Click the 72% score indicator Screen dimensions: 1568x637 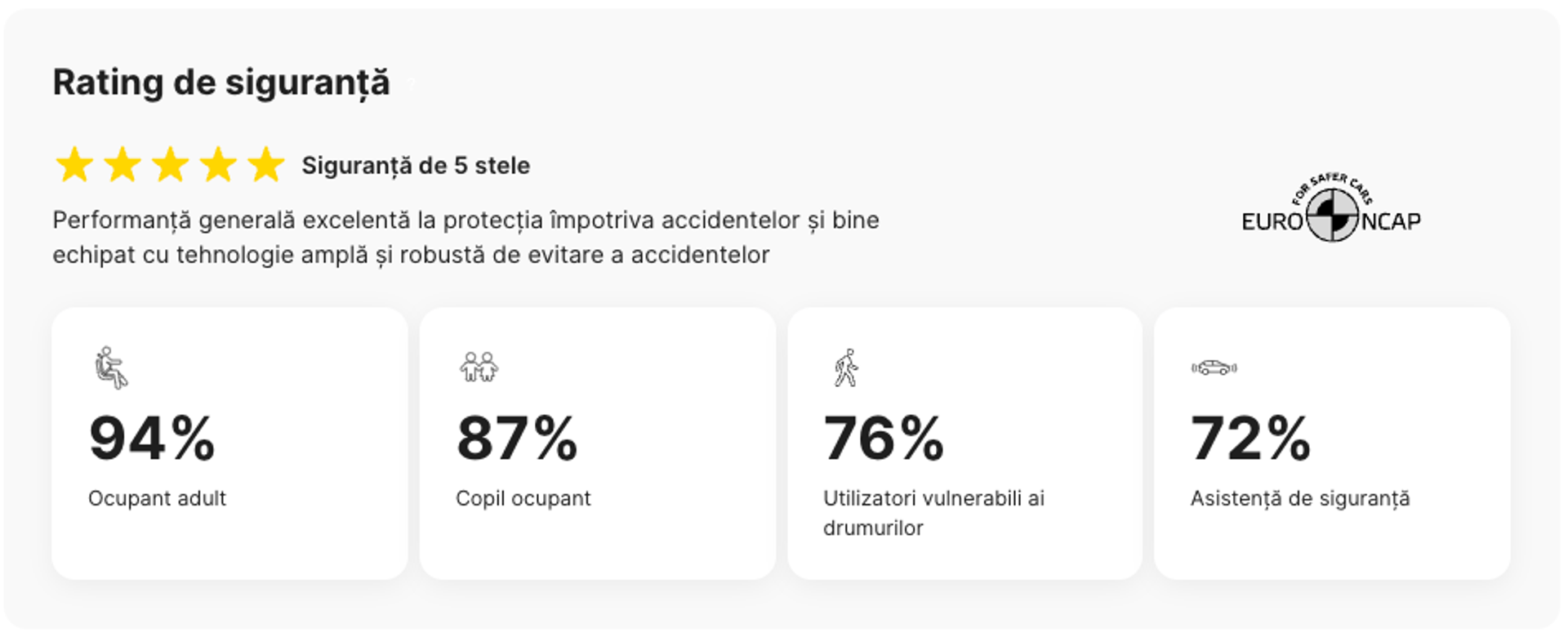pyautogui.click(x=1250, y=439)
